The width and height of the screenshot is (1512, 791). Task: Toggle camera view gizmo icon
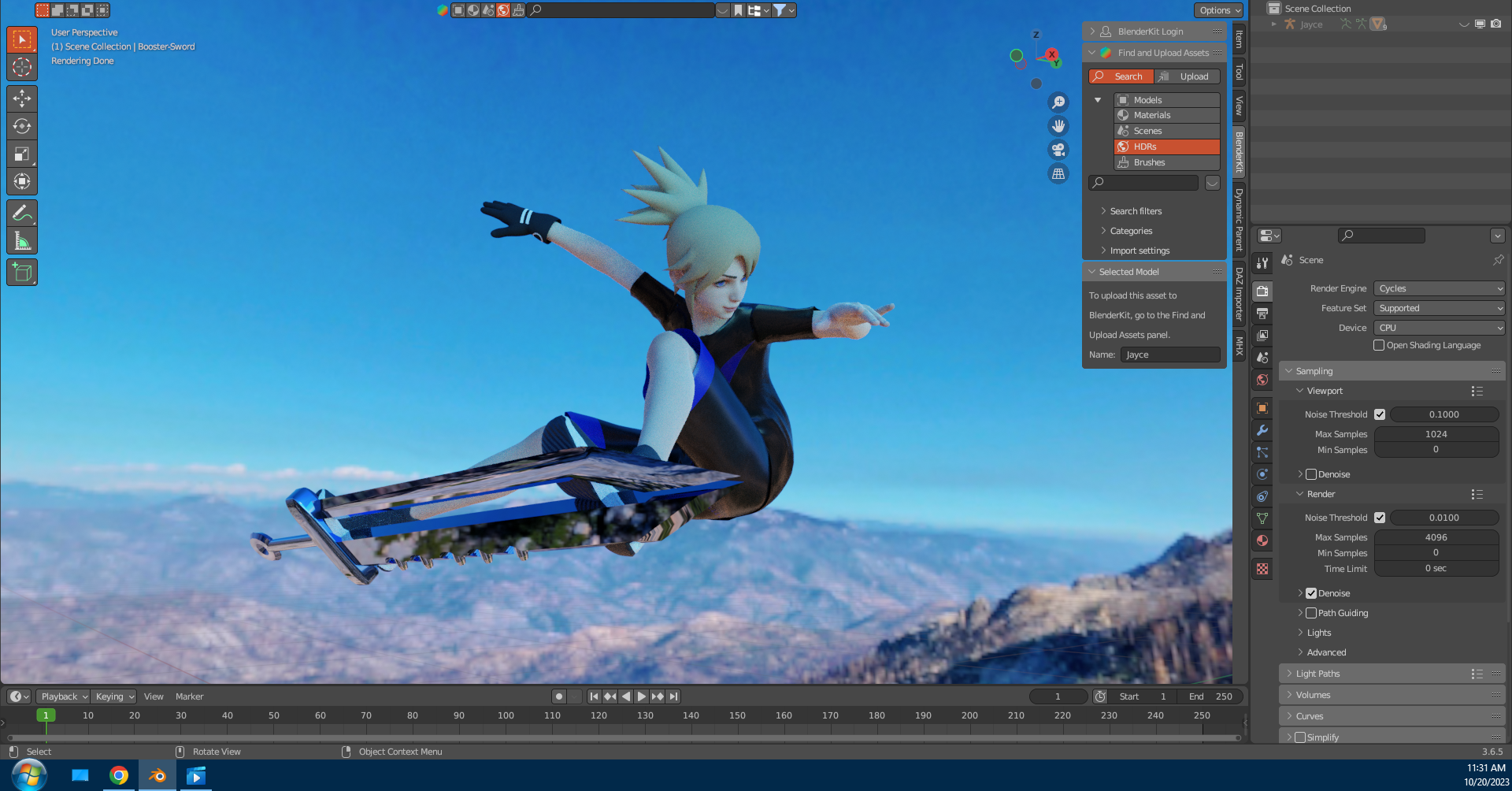tap(1058, 150)
